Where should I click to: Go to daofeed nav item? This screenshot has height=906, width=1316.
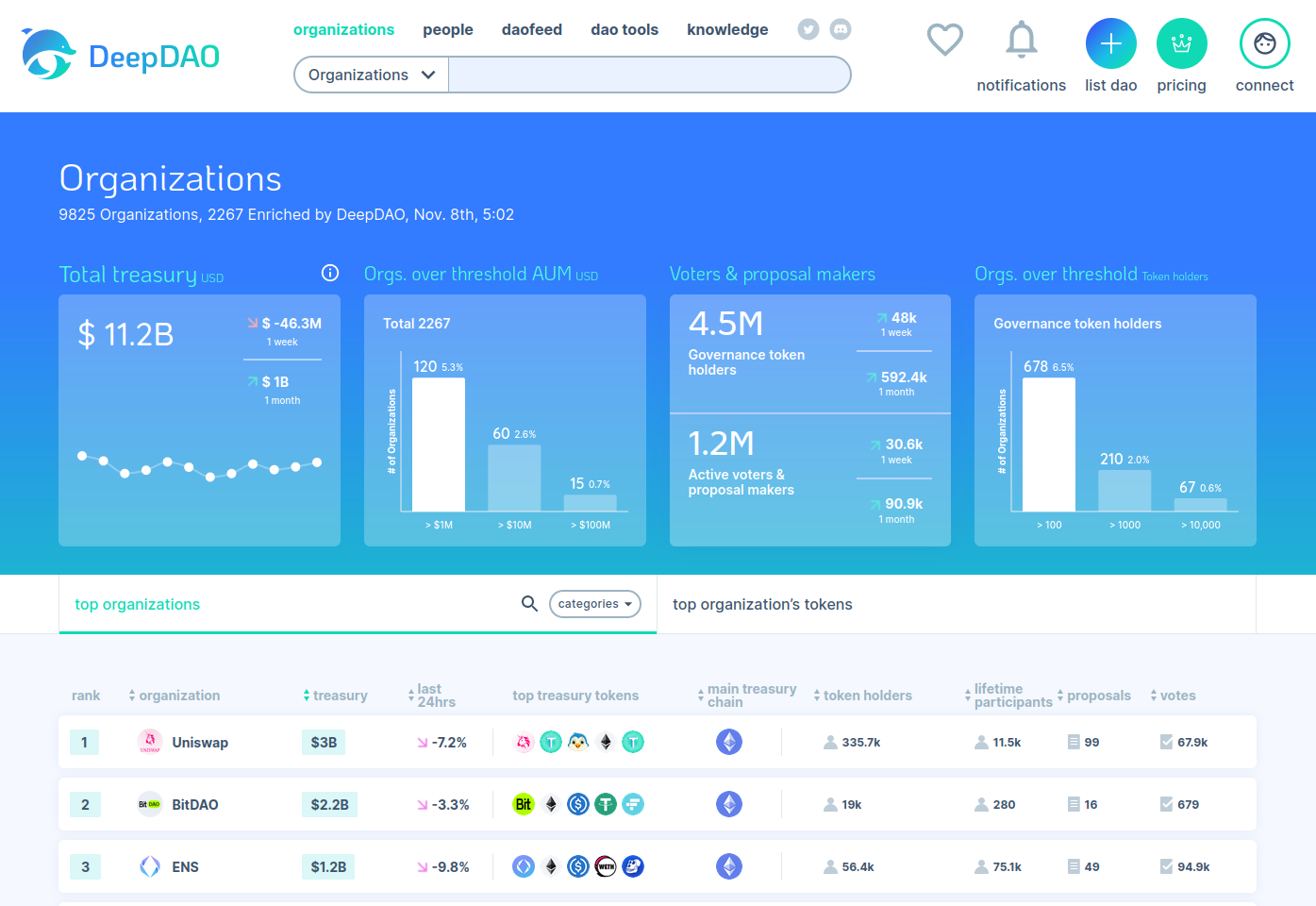pyautogui.click(x=532, y=29)
